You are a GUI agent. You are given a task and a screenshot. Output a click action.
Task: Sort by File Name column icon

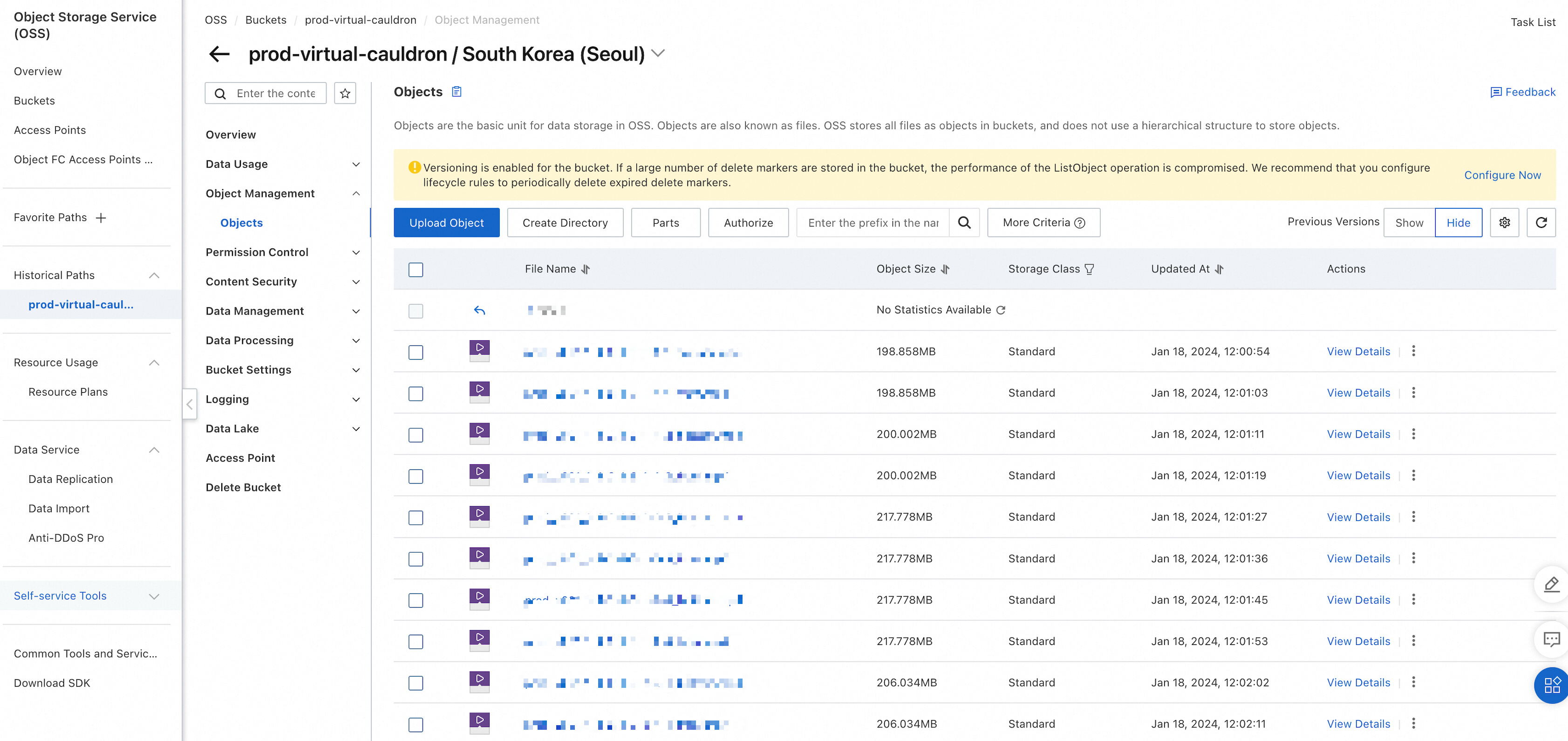pyautogui.click(x=586, y=269)
